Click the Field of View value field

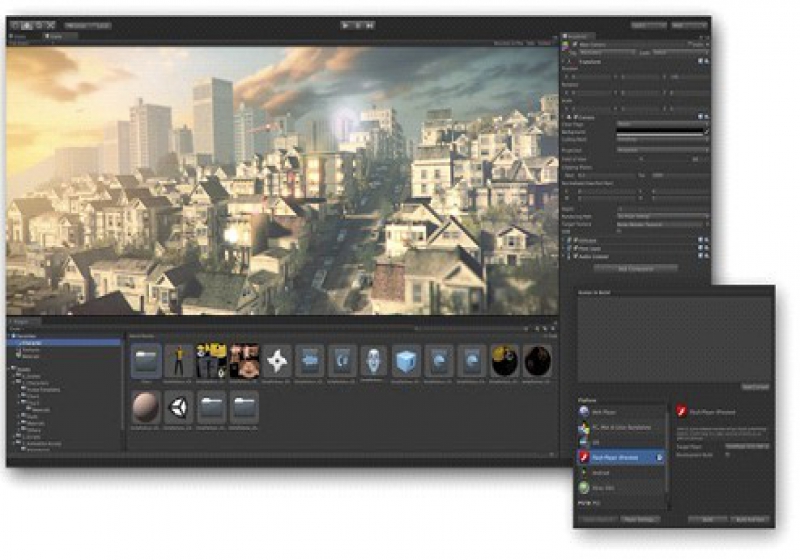click(x=698, y=159)
